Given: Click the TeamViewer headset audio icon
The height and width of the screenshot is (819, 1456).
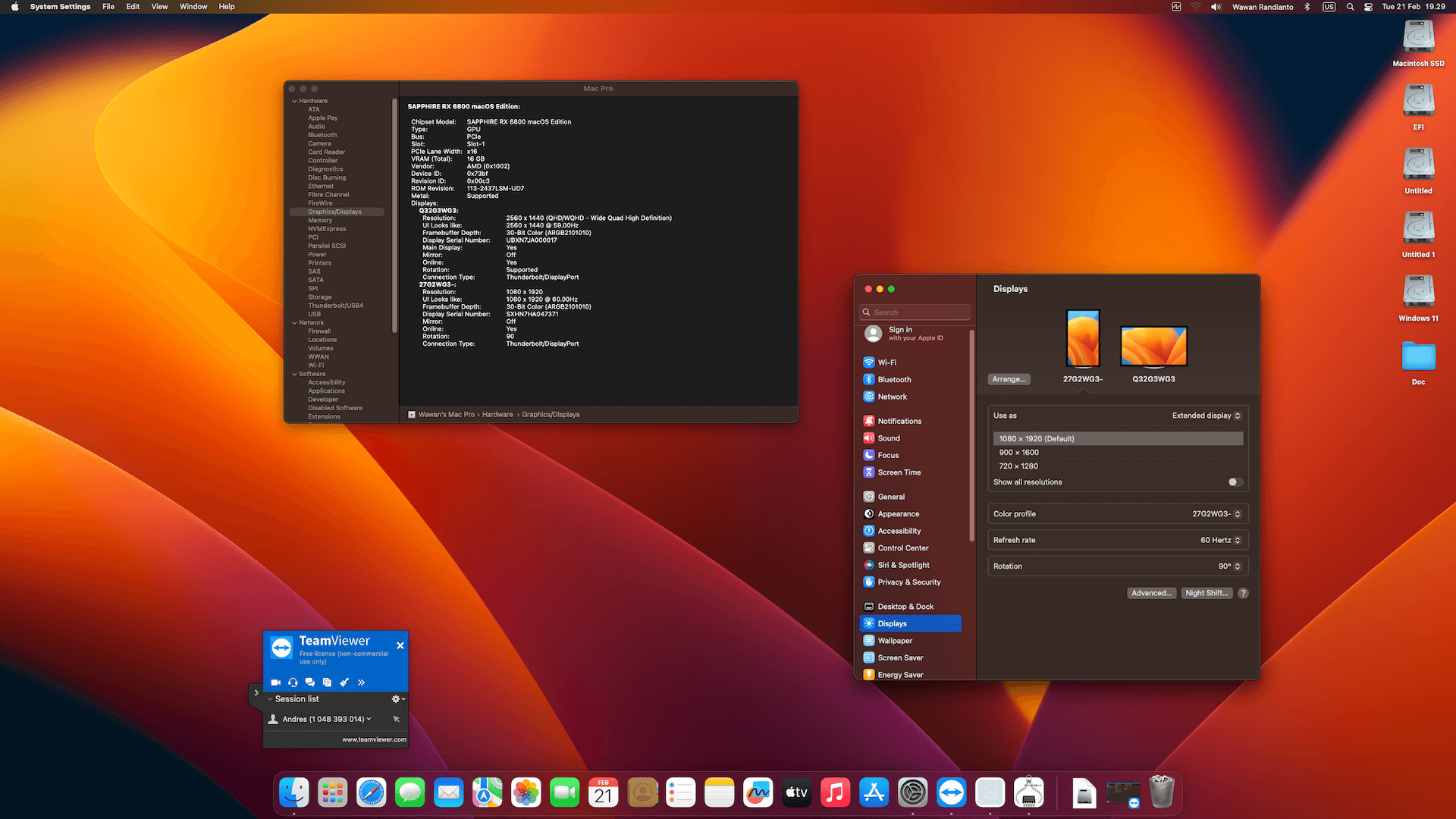Looking at the screenshot, I should (x=293, y=682).
